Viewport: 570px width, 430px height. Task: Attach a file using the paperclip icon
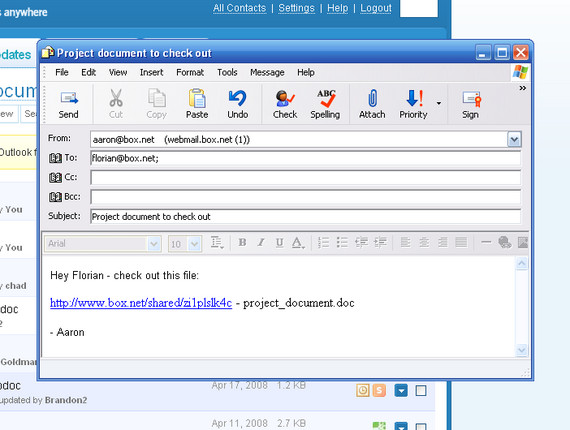tap(372, 104)
